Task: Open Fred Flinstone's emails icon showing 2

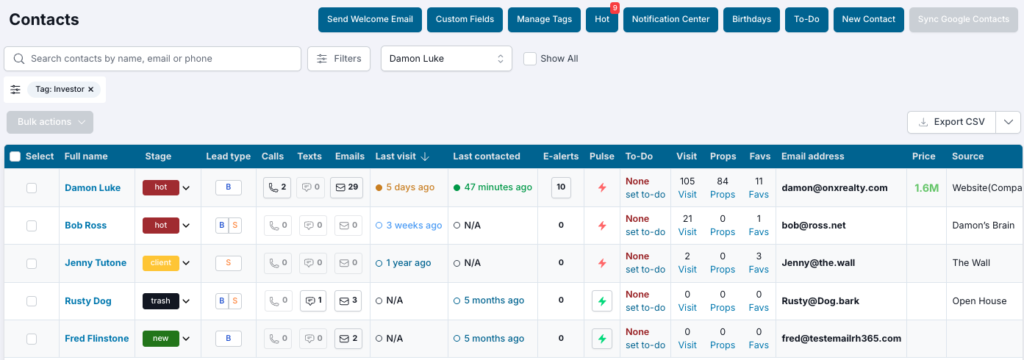Action: 347,338
